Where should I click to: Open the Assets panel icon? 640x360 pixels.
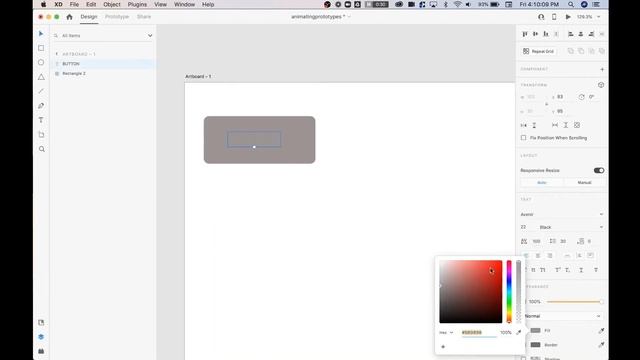41,322
